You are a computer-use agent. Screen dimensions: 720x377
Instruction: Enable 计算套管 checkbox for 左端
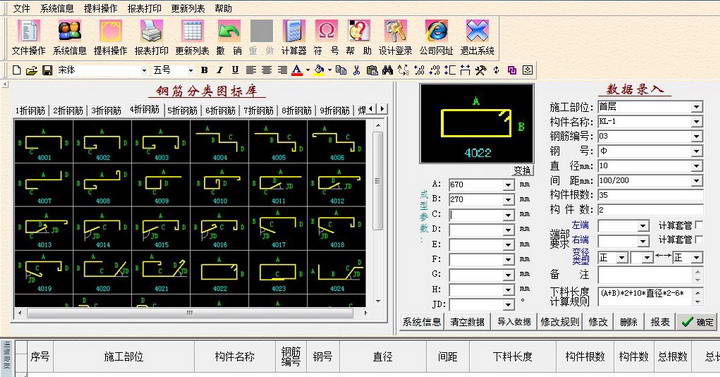[x=699, y=225]
